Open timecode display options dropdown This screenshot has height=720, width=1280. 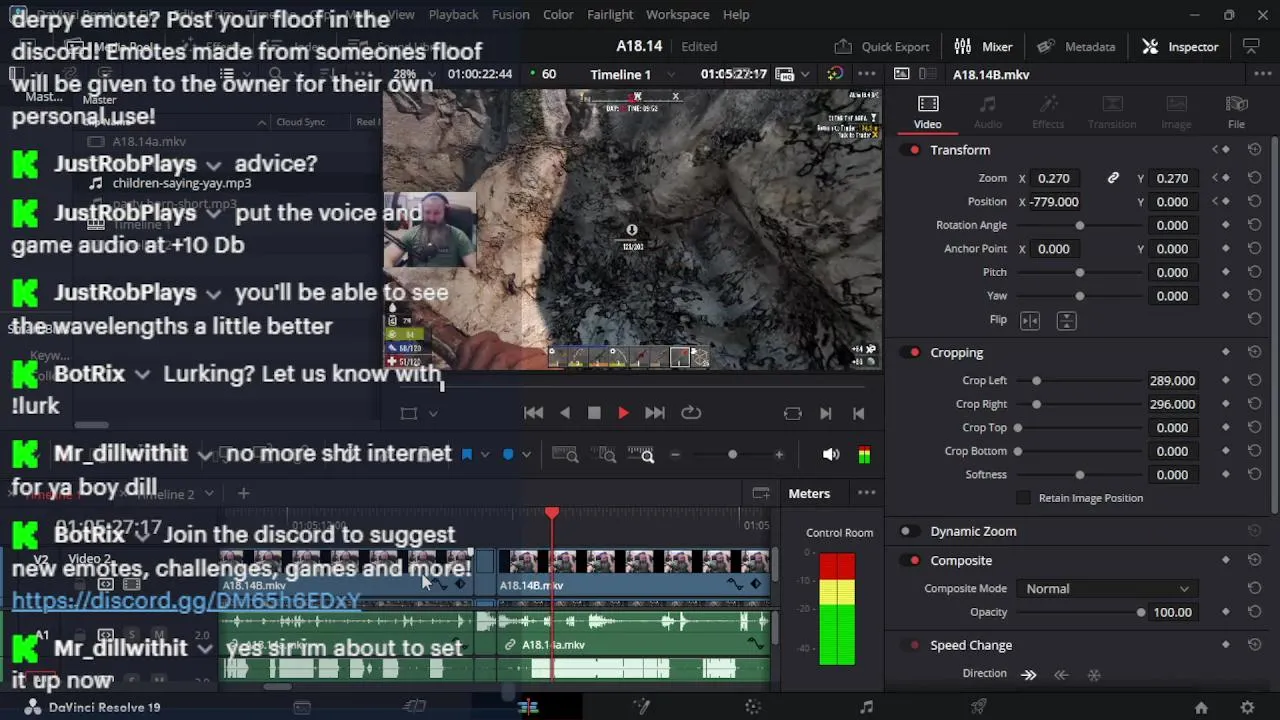(x=805, y=74)
